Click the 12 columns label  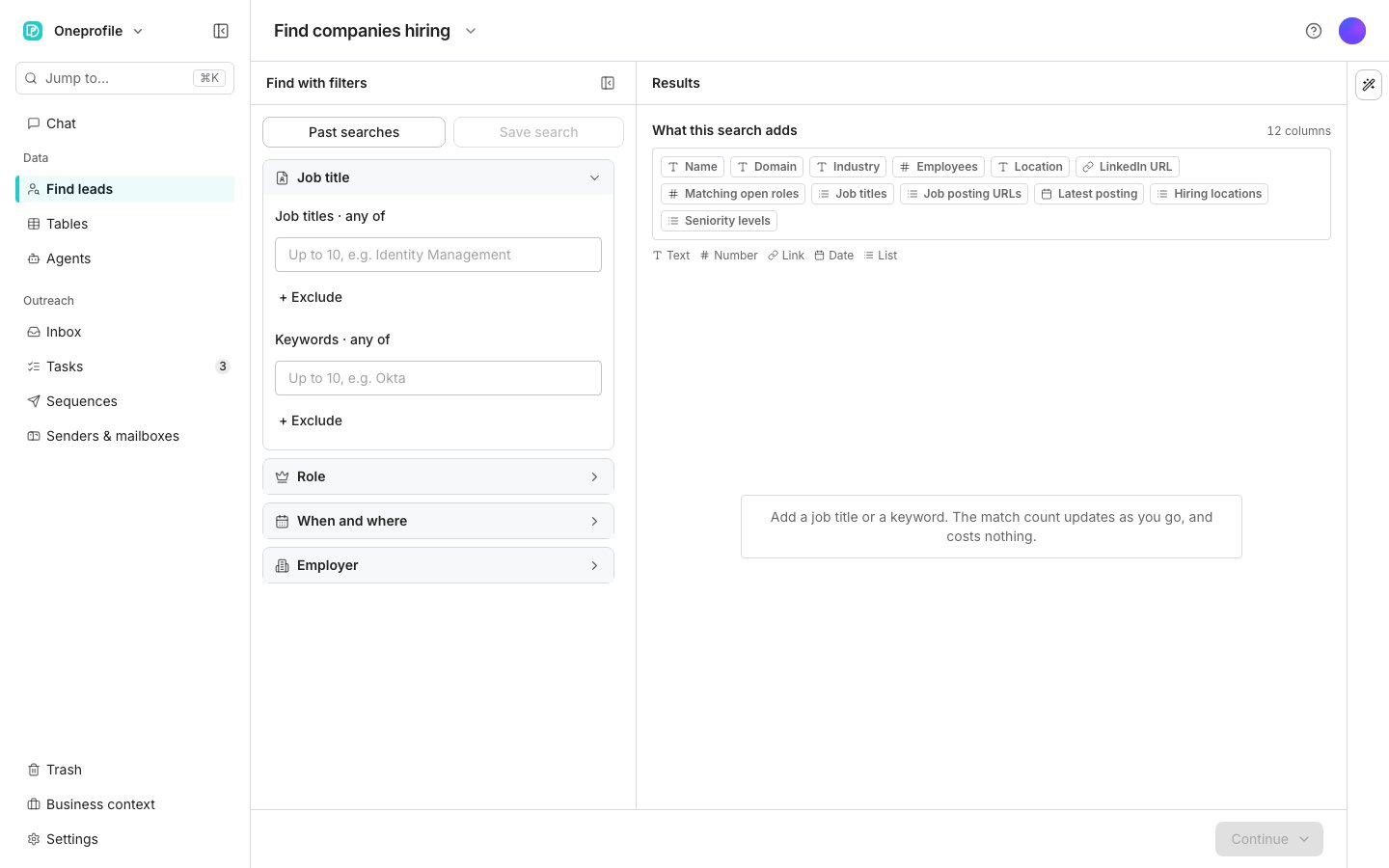point(1298,131)
